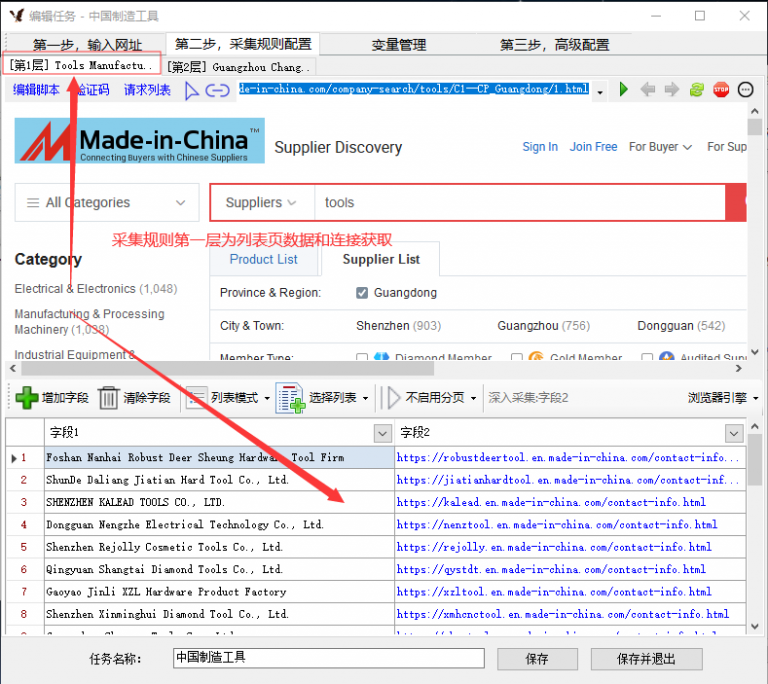
Task: Click the red STOP icon
Action: pos(721,90)
